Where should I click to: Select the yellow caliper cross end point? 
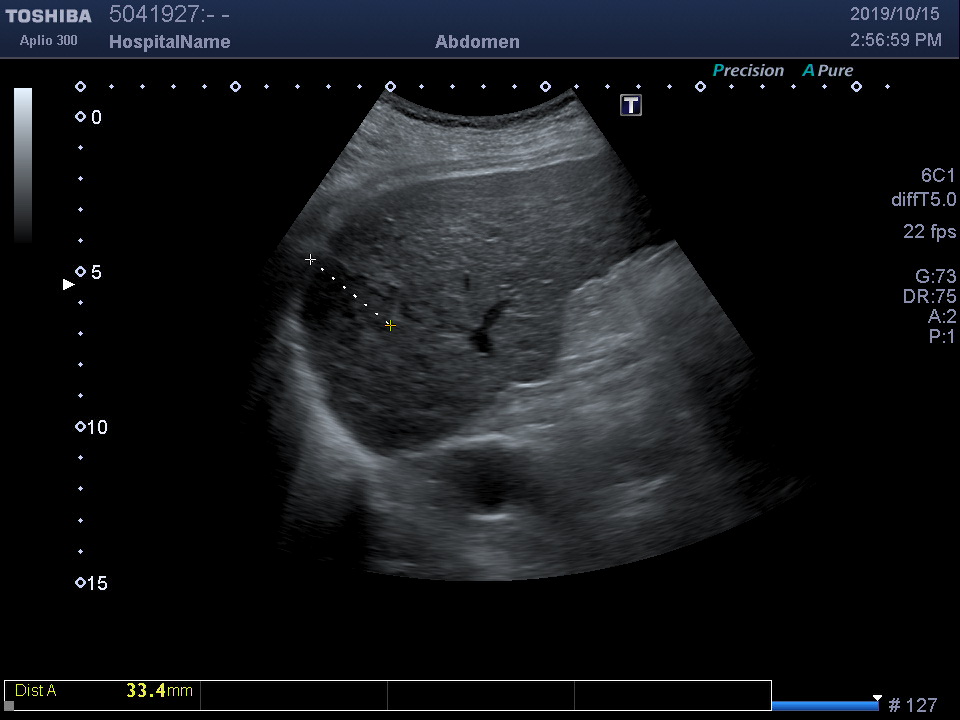390,326
